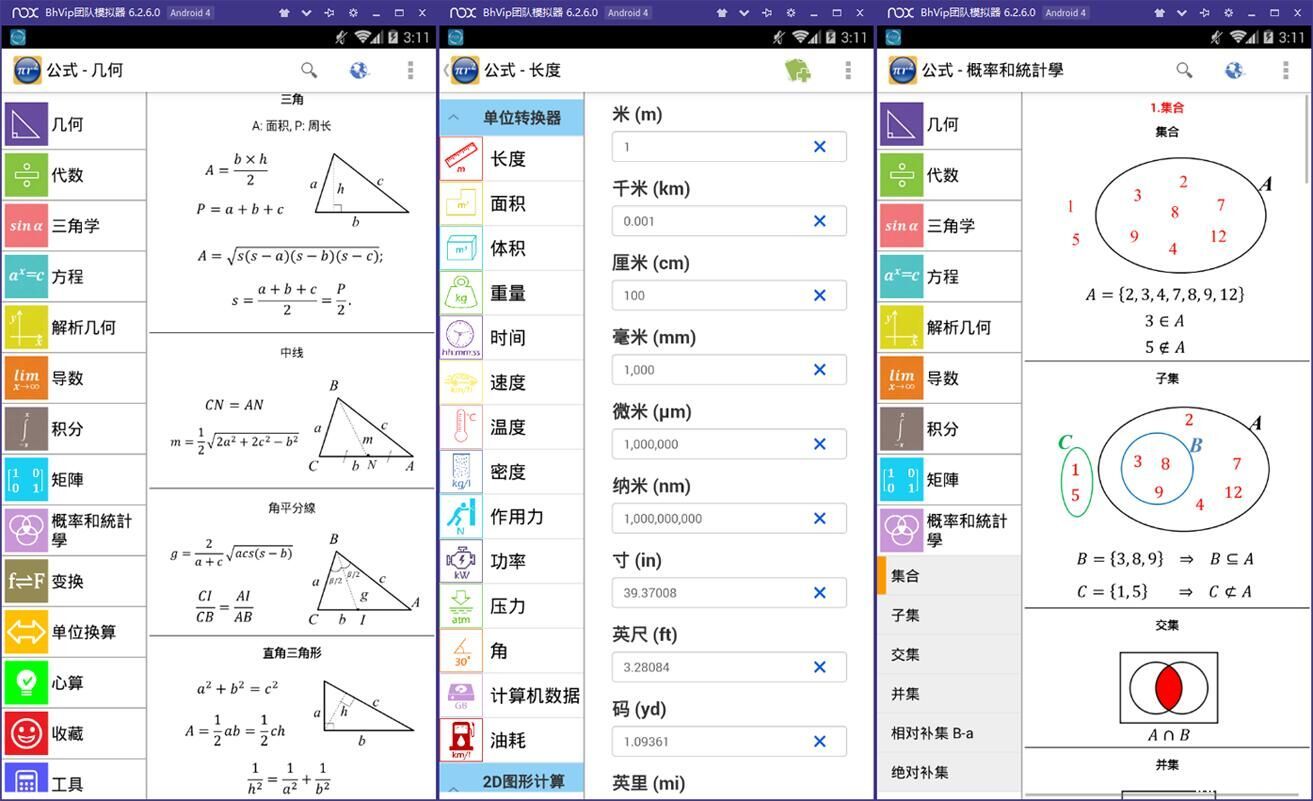Open 导数 in the left window sidebar
Viewport: 1313px width, 801px height.
(x=74, y=378)
